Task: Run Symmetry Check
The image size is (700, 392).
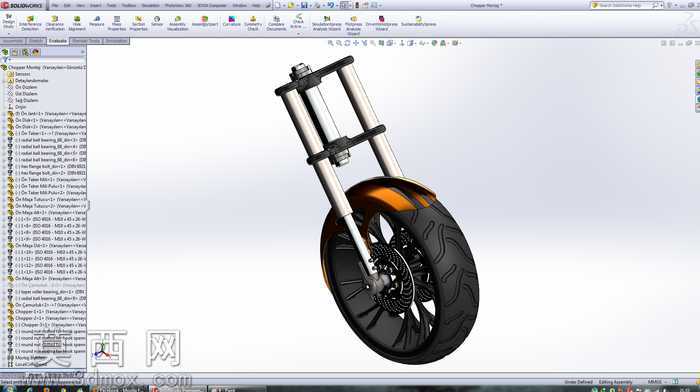Action: click(253, 23)
